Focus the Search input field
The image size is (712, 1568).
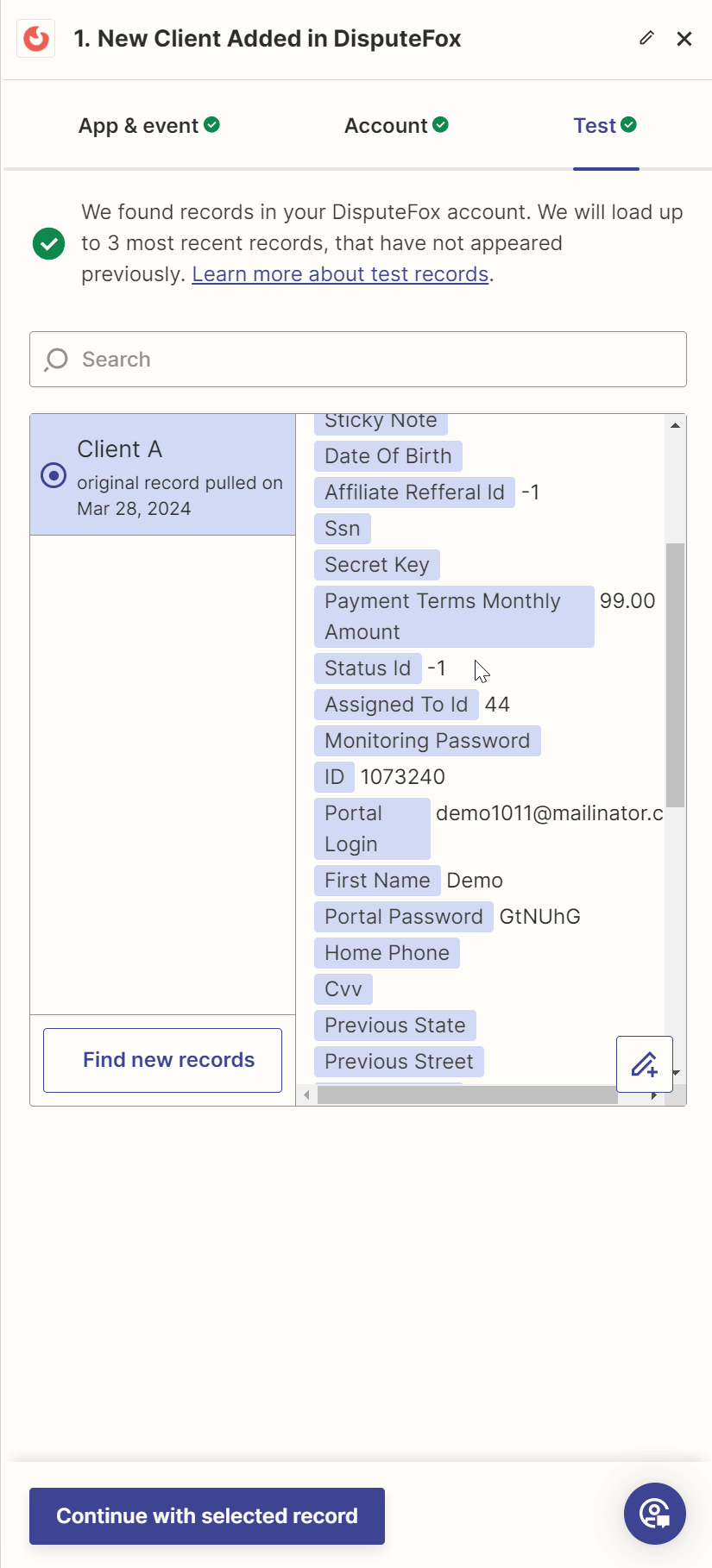pos(371,360)
